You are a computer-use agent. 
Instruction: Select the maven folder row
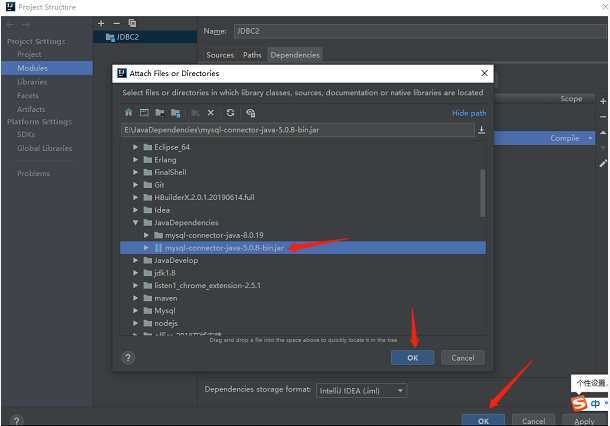(303, 298)
